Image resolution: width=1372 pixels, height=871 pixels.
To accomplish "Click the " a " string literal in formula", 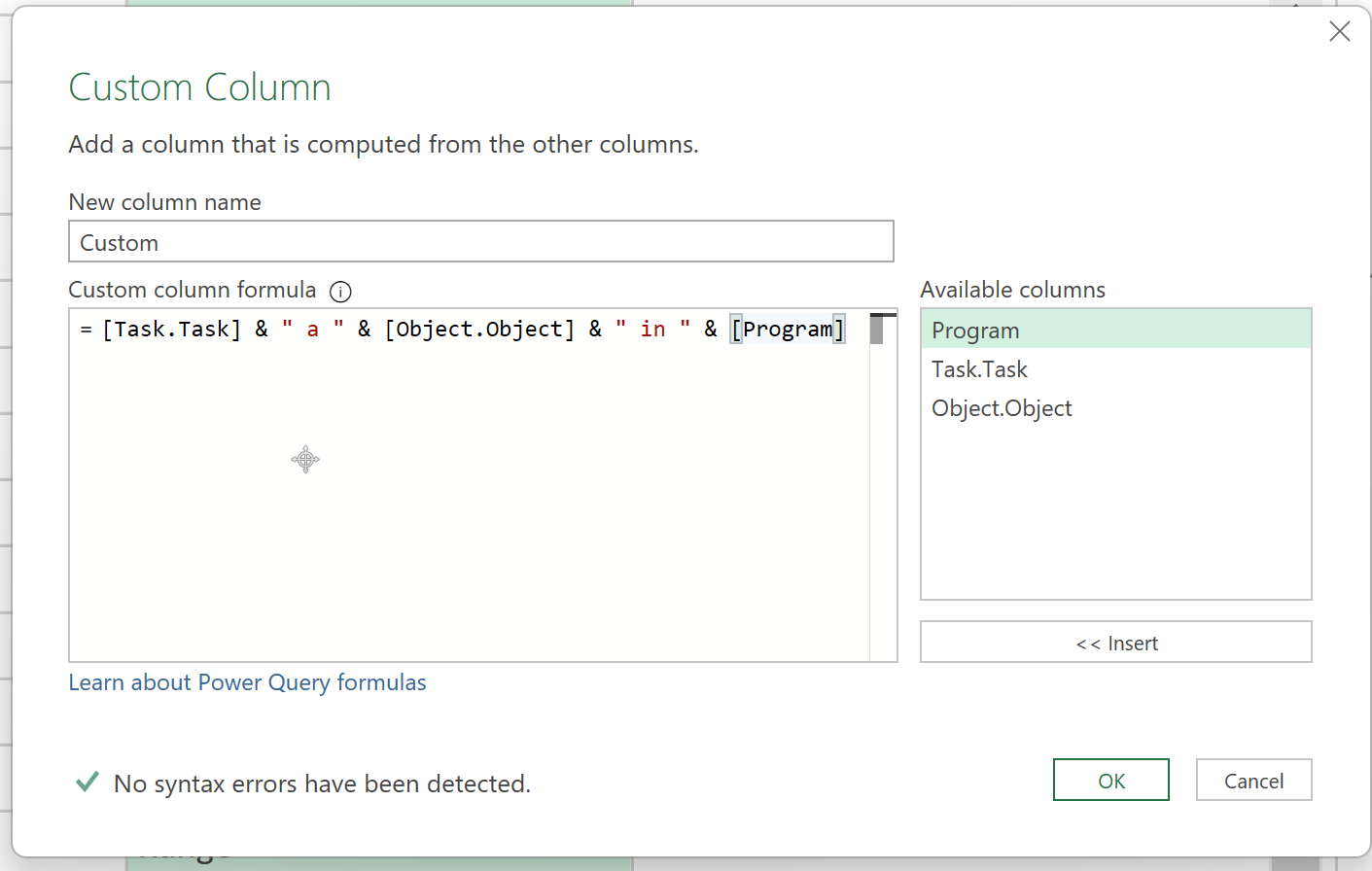I will coord(312,330).
